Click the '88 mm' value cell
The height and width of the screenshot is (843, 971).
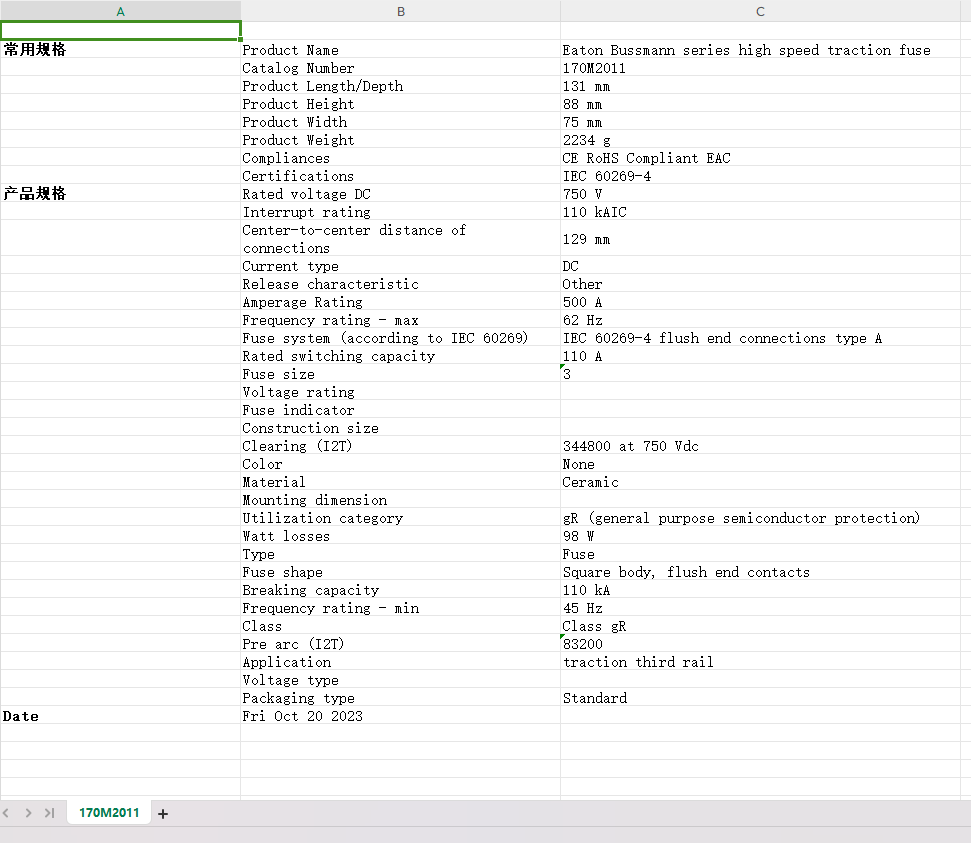point(760,103)
